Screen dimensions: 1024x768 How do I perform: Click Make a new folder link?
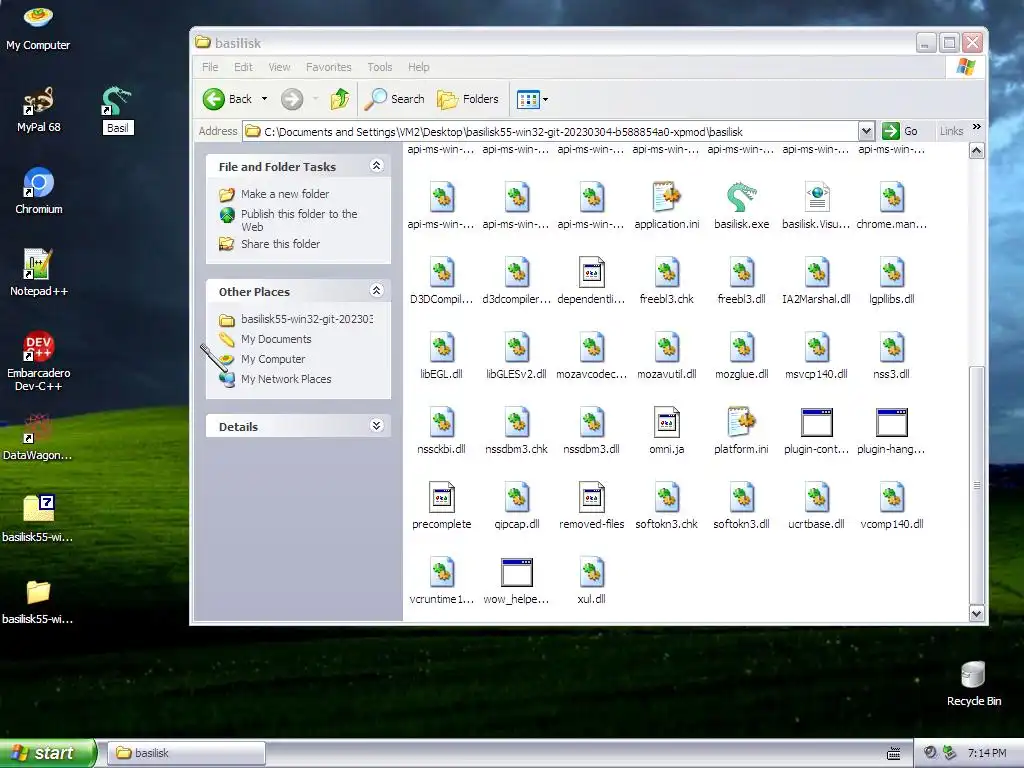coord(285,194)
